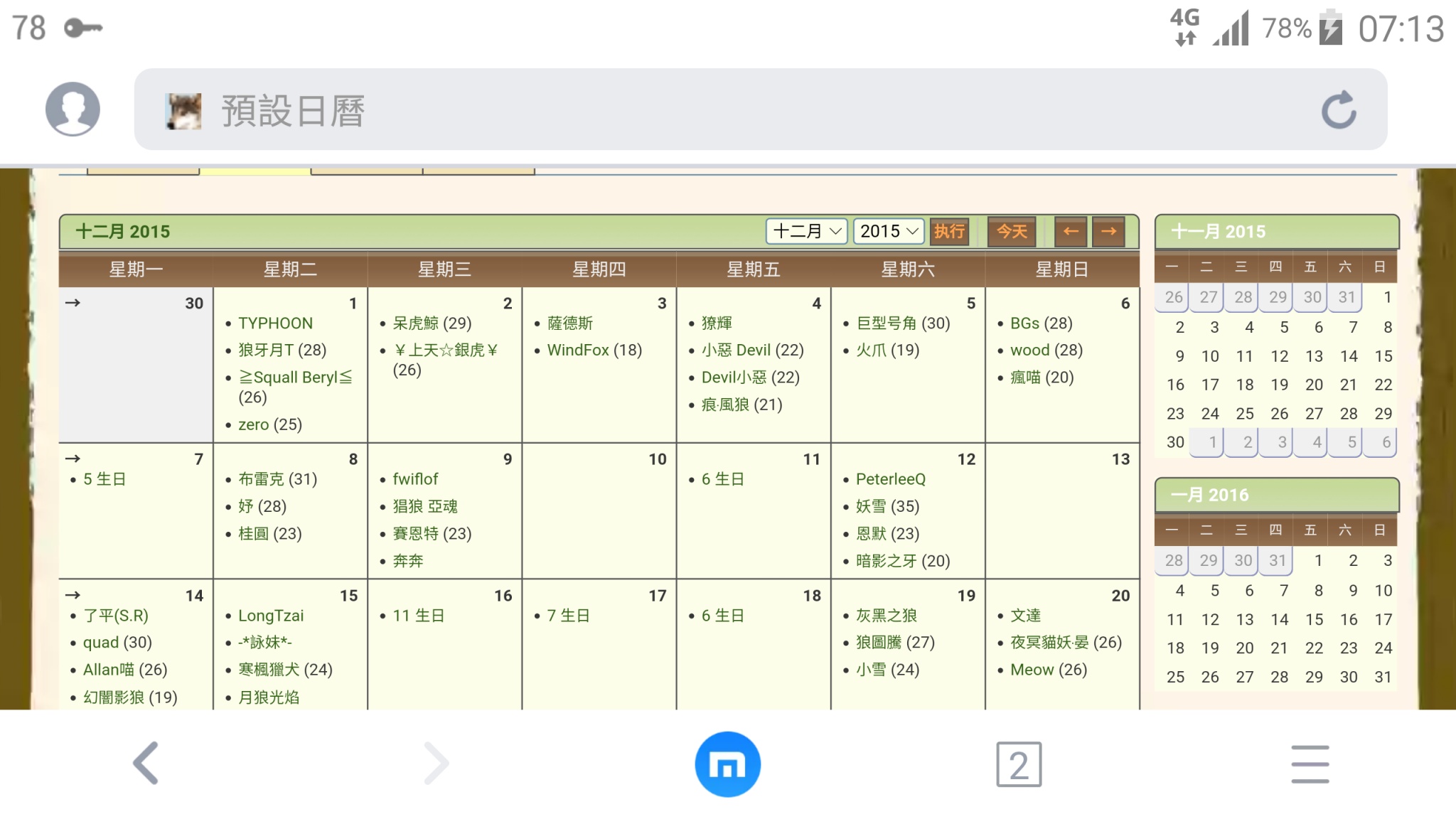Click the week arrow beside day 7

(x=73, y=459)
